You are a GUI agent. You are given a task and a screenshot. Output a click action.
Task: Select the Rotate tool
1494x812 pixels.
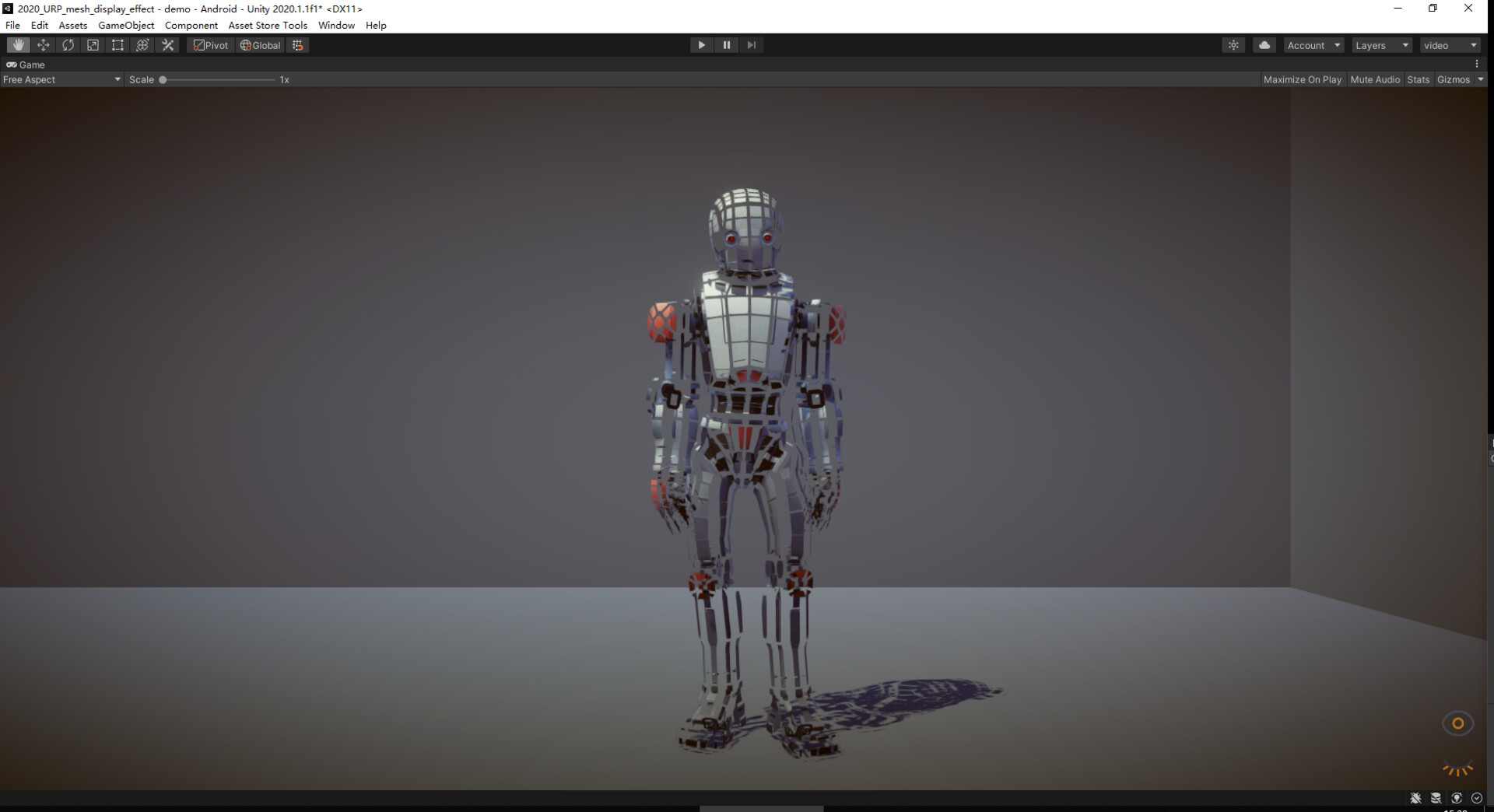coord(68,44)
